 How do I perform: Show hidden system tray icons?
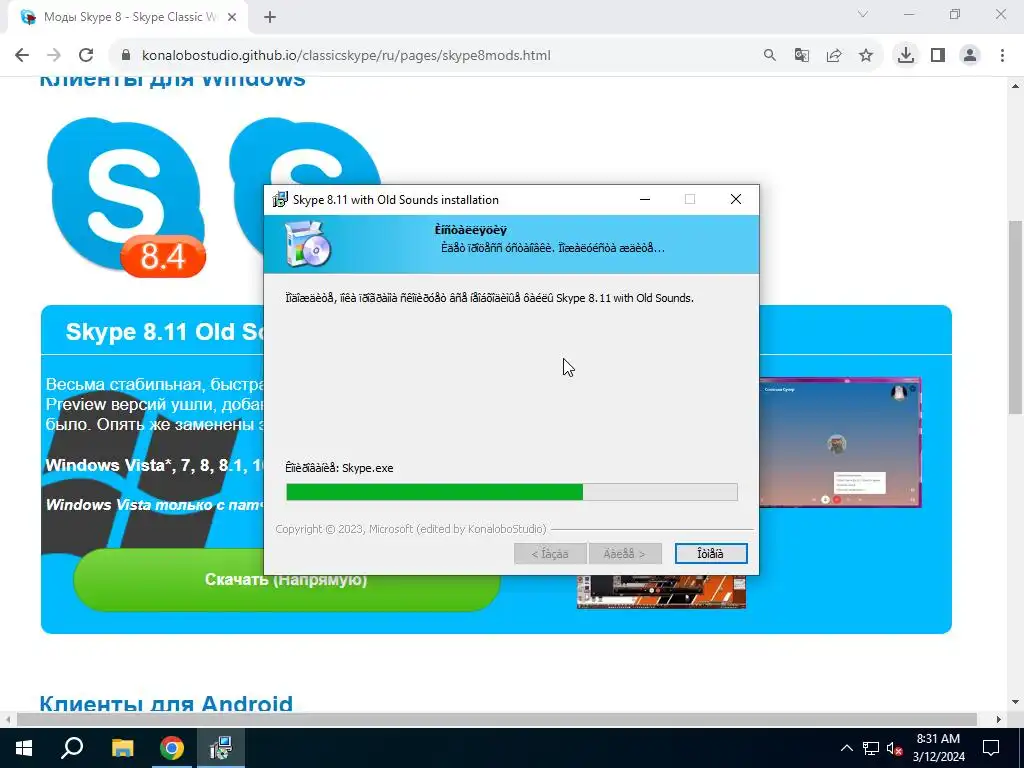[x=846, y=748]
